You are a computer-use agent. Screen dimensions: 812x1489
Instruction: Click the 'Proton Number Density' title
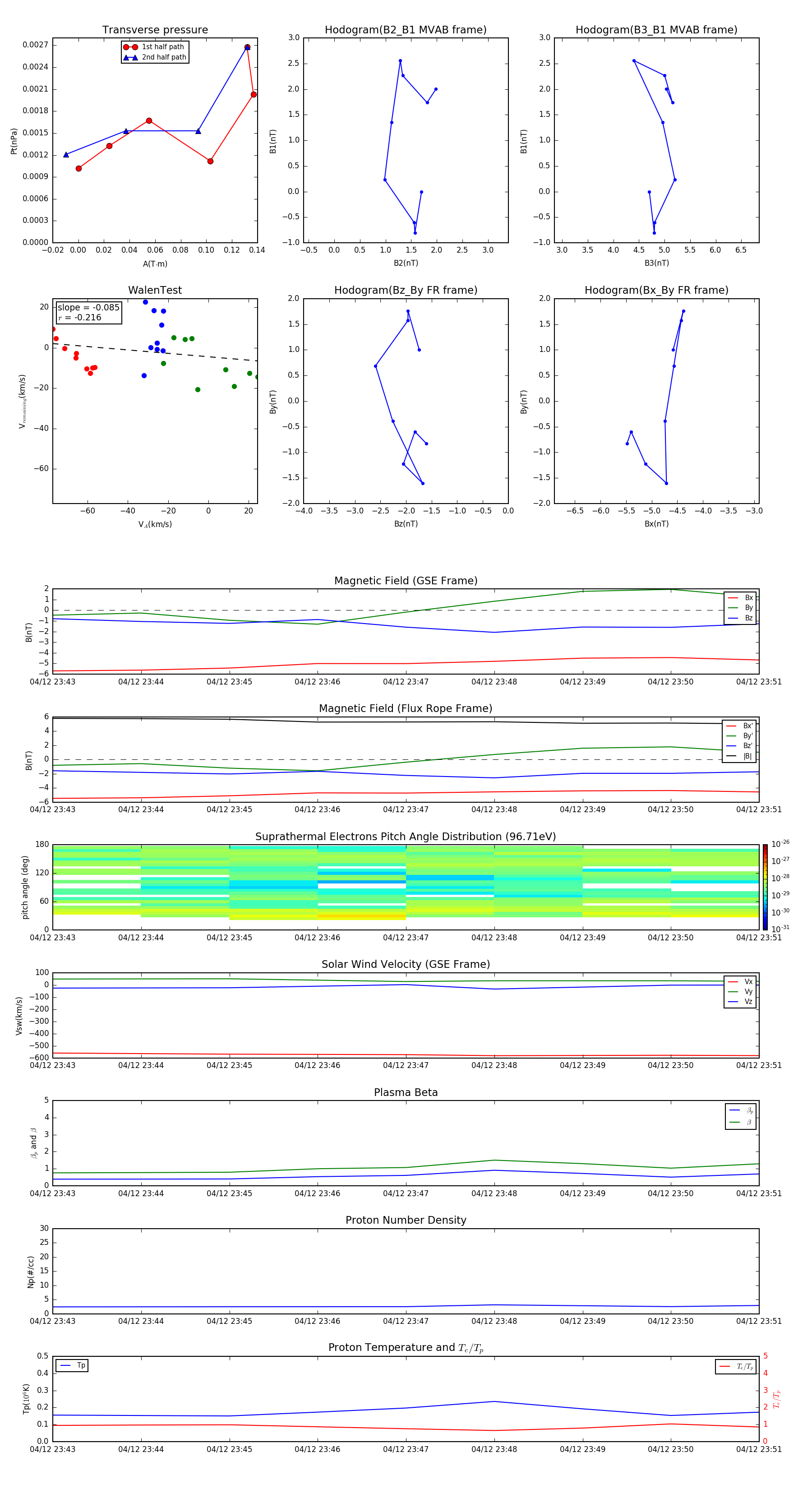tap(406, 1220)
